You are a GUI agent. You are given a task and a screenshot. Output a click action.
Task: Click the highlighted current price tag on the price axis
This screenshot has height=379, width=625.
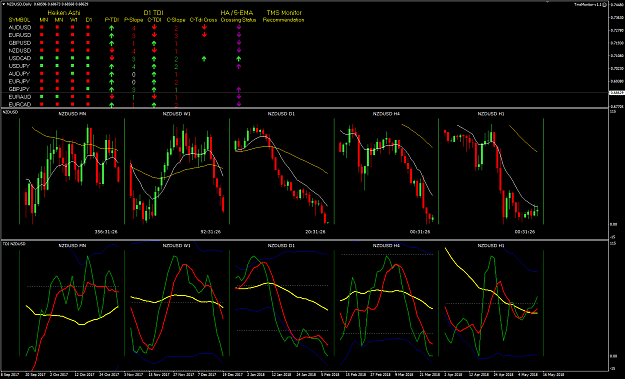pyautogui.click(x=617, y=92)
